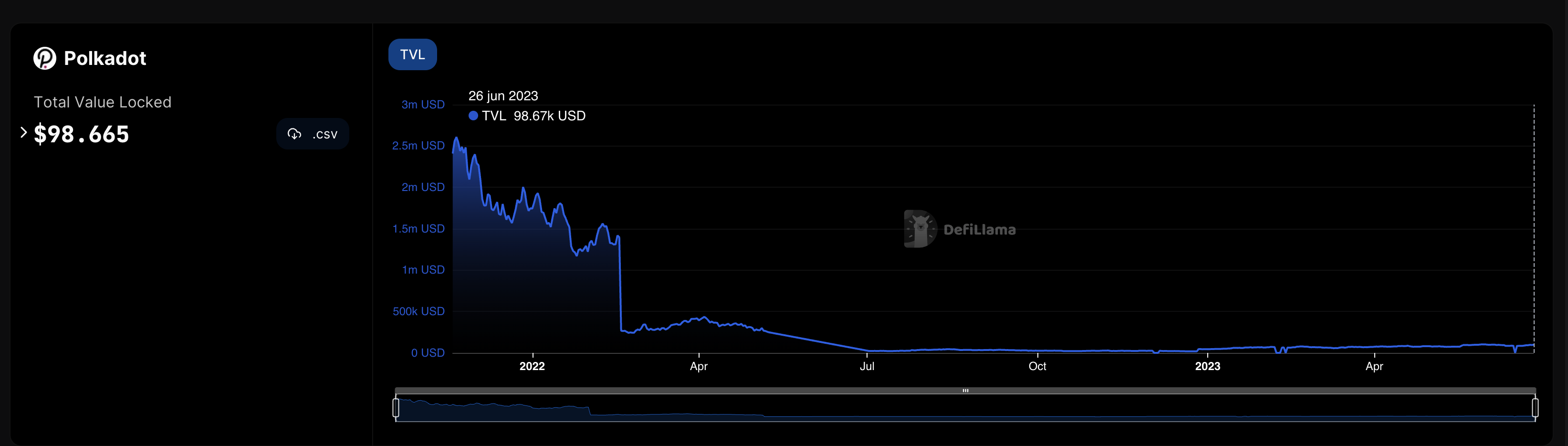Click the 500k USD y-axis label
The image size is (1568, 446).
coord(418,311)
